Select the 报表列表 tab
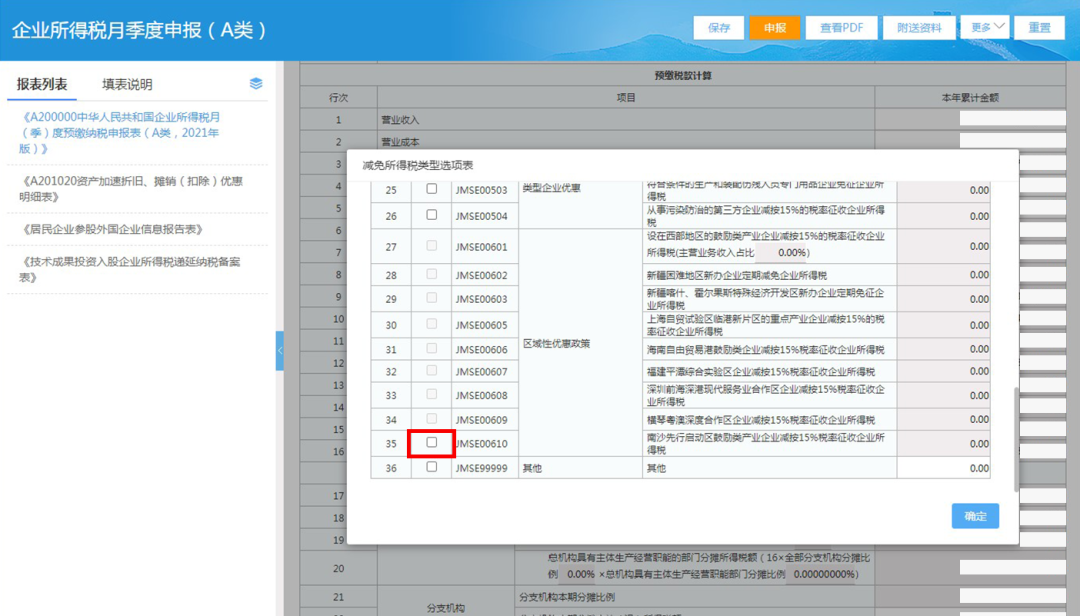 click(x=42, y=84)
